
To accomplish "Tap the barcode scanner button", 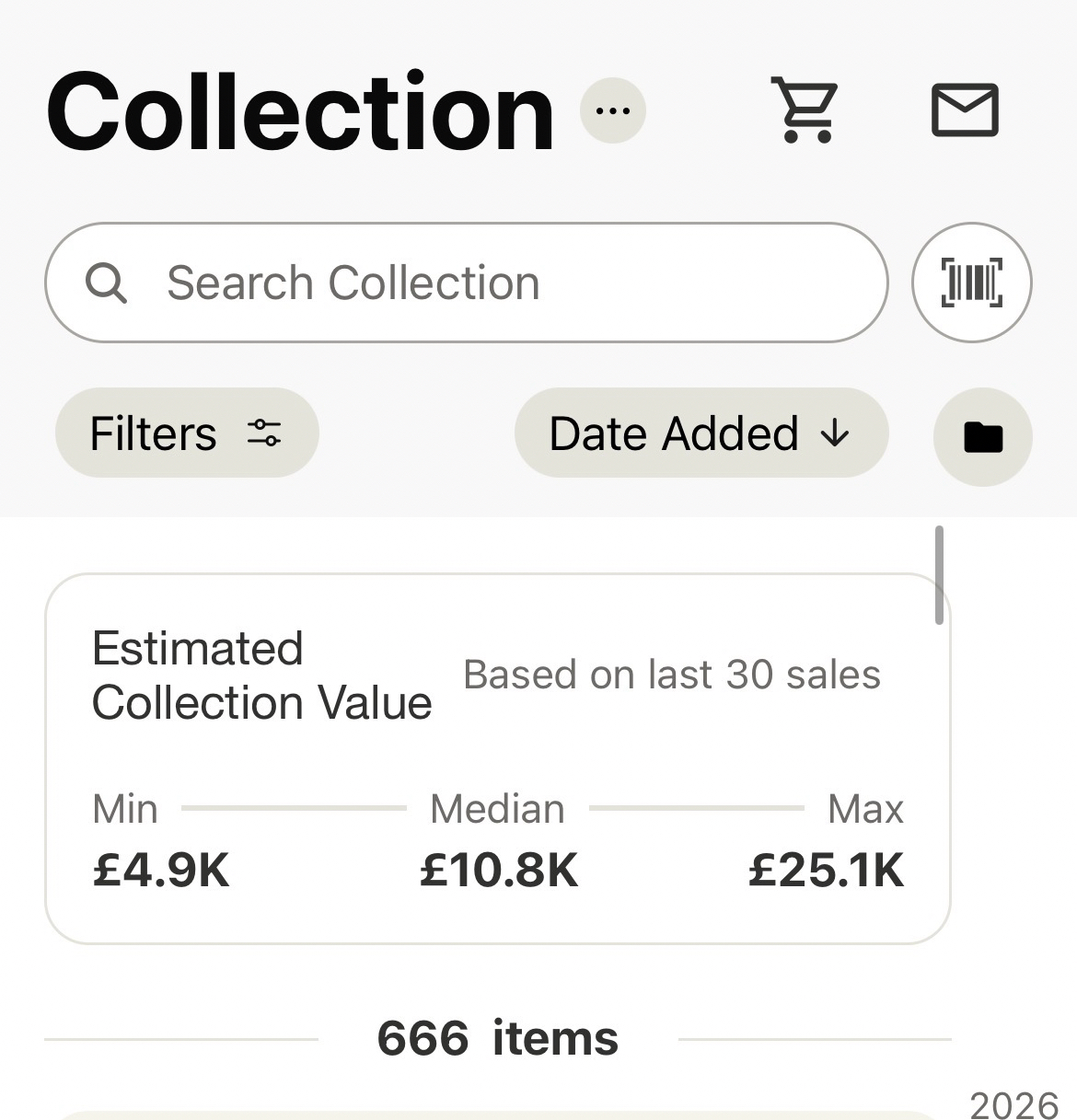I will tap(971, 283).
